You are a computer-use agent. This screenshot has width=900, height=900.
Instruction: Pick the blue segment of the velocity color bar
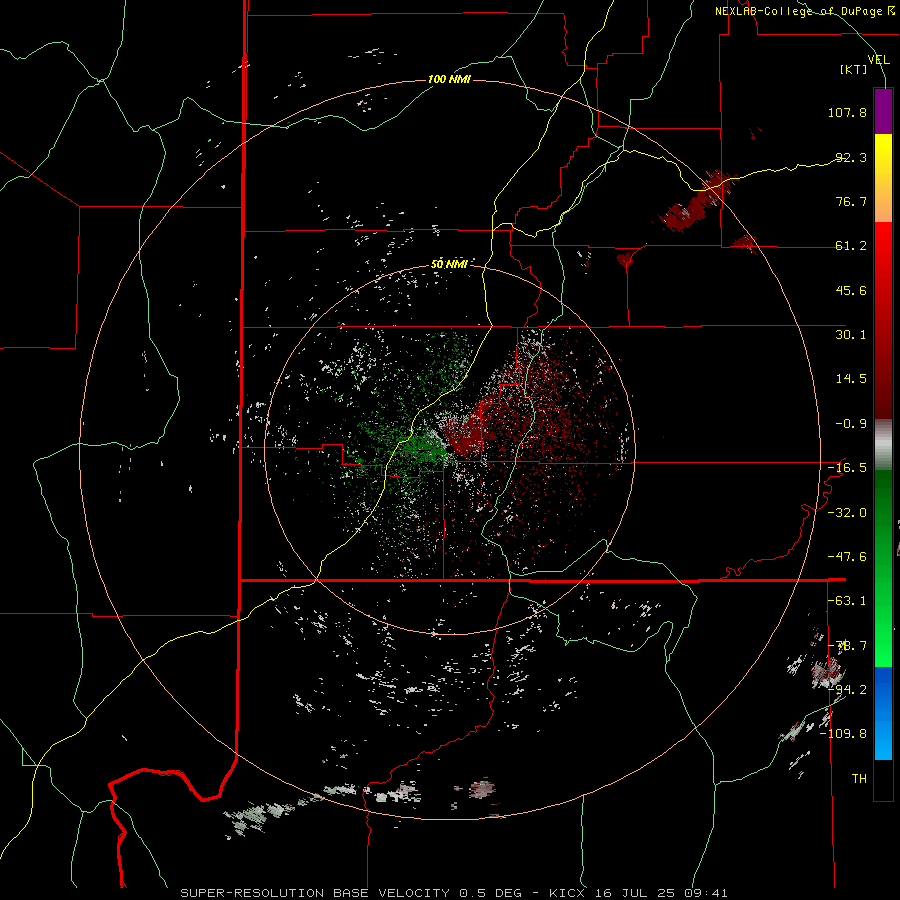[x=883, y=713]
